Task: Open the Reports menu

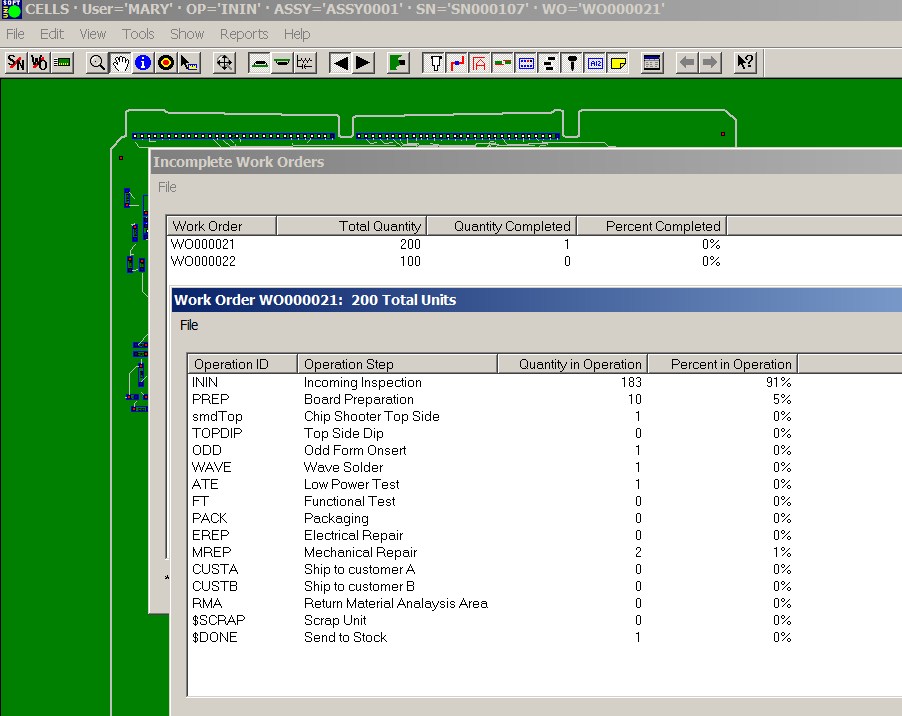Action: pyautogui.click(x=243, y=33)
